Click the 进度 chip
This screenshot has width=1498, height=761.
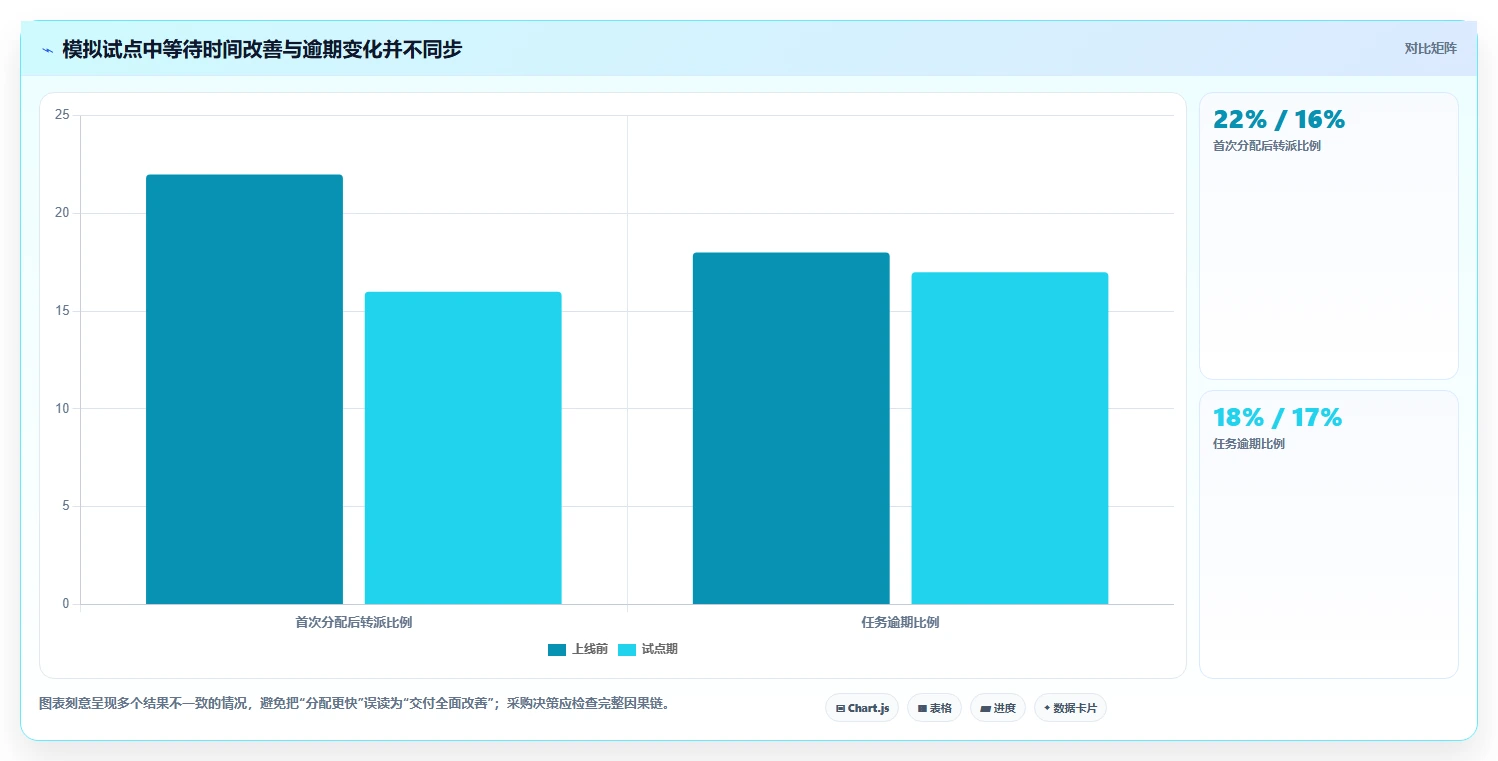coord(998,708)
